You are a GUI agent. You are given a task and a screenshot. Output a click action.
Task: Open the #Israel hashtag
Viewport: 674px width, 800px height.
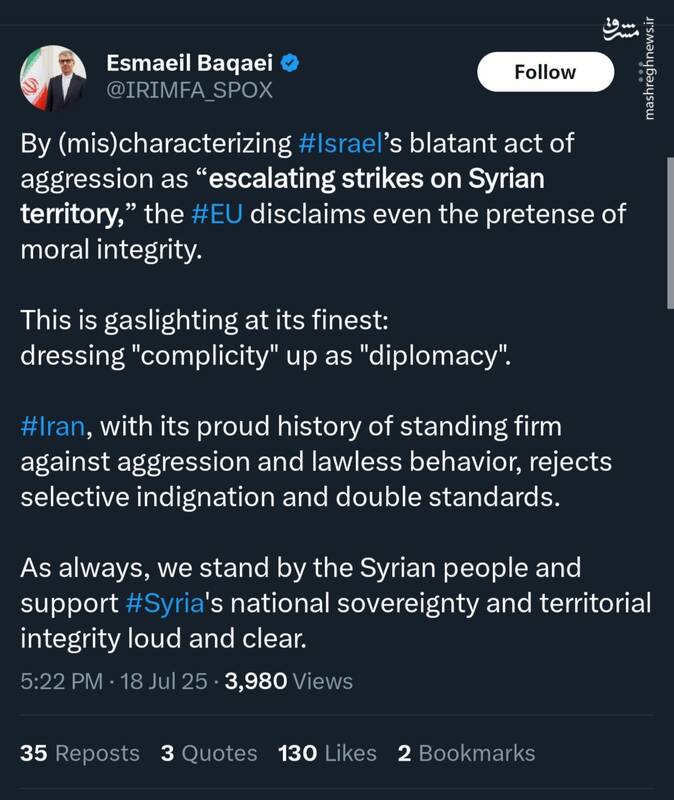pos(342,142)
